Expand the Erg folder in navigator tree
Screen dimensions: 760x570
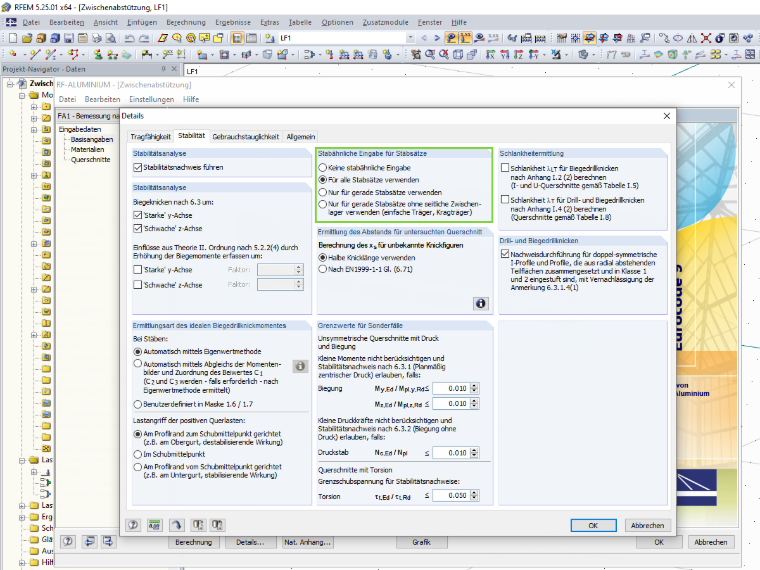coord(22,517)
